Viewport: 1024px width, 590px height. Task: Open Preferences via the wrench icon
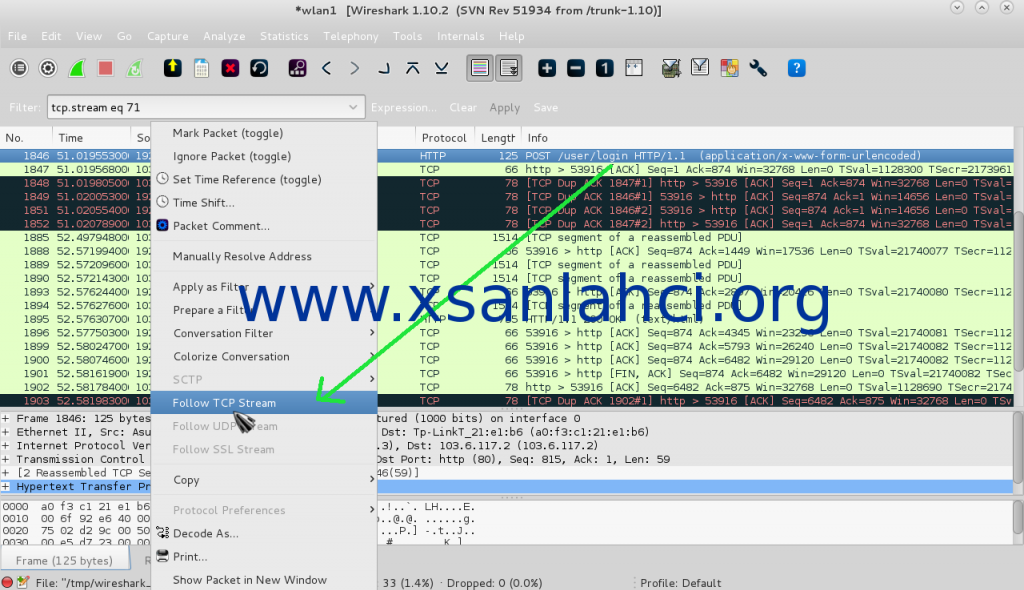(758, 68)
